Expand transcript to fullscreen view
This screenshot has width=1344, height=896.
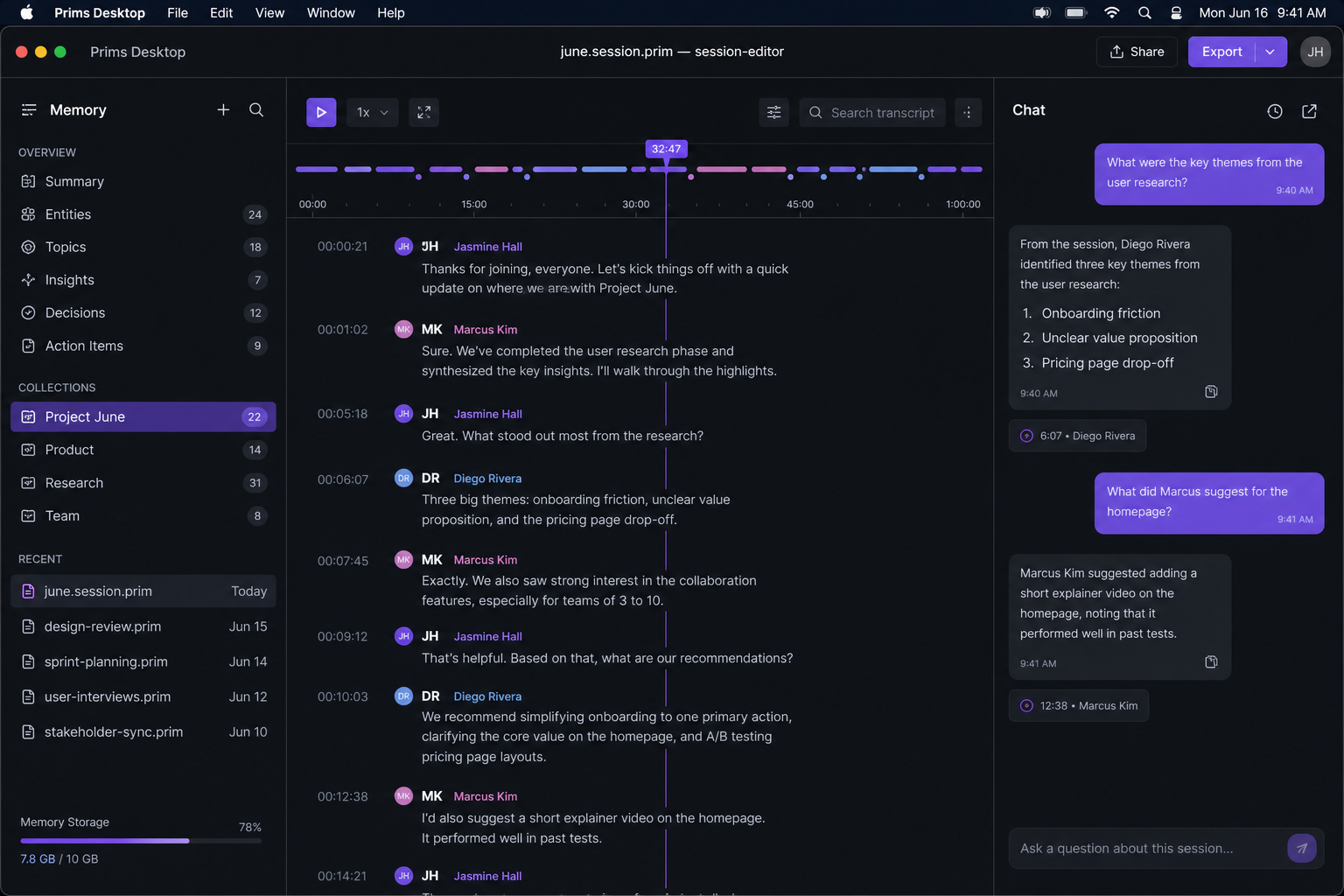coord(424,112)
